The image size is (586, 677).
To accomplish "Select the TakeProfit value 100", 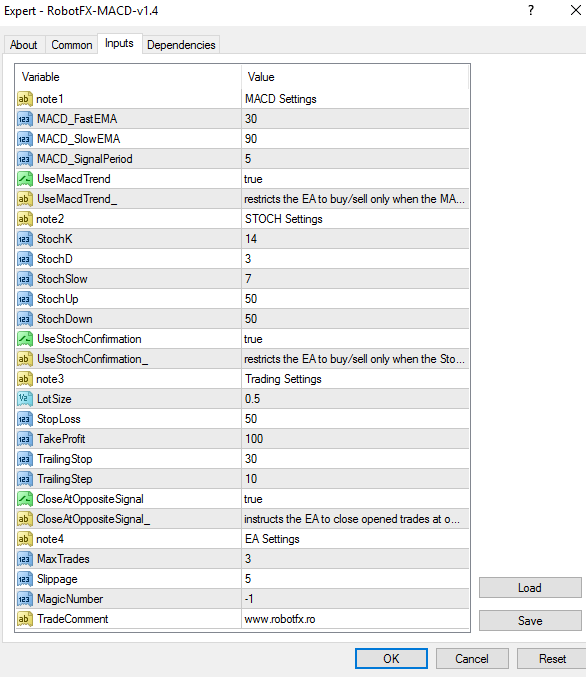I will pyautogui.click(x=355, y=439).
